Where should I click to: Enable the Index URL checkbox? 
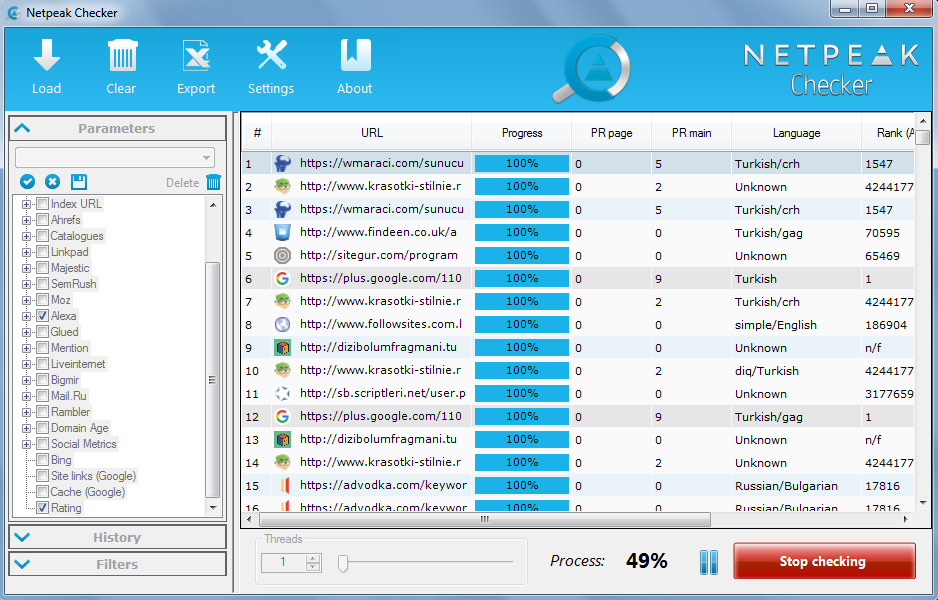42,203
